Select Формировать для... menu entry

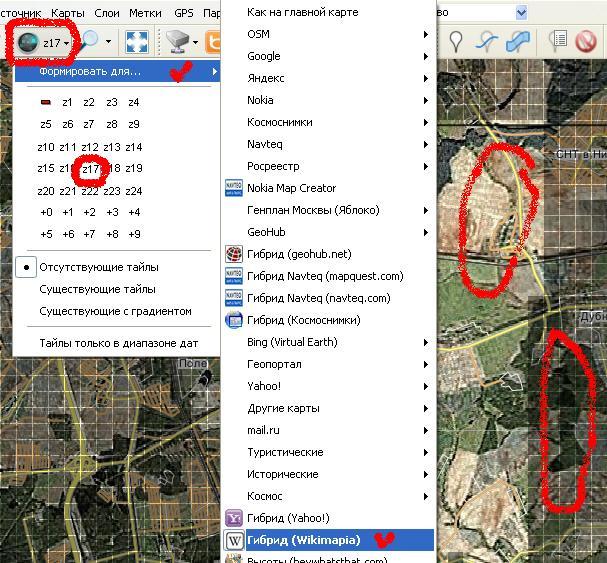pyautogui.click(x=118, y=71)
